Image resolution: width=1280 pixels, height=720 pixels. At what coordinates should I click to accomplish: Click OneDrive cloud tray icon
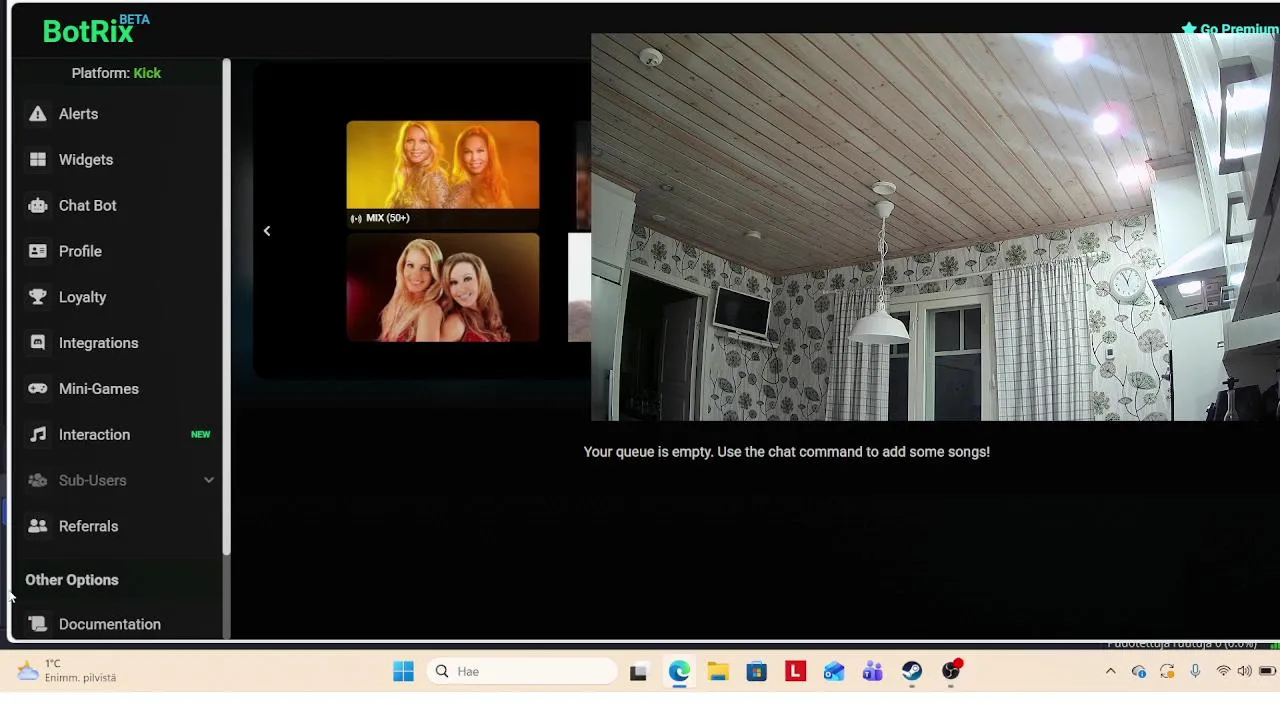[x=1139, y=672]
